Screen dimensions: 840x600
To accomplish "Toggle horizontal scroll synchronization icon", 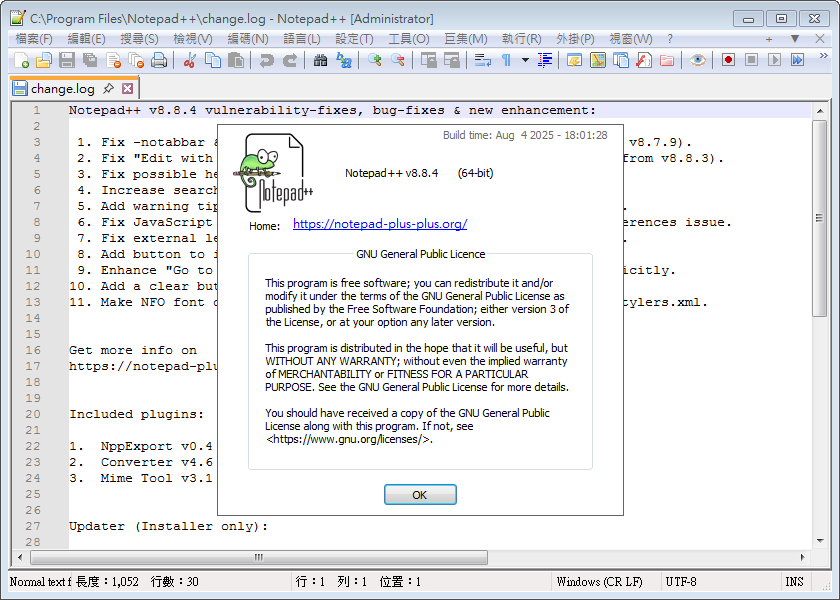I will (x=452, y=60).
